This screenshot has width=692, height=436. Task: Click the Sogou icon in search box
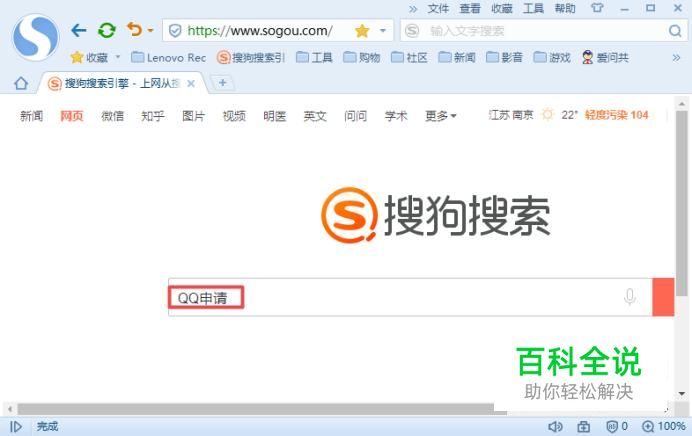tap(412, 31)
